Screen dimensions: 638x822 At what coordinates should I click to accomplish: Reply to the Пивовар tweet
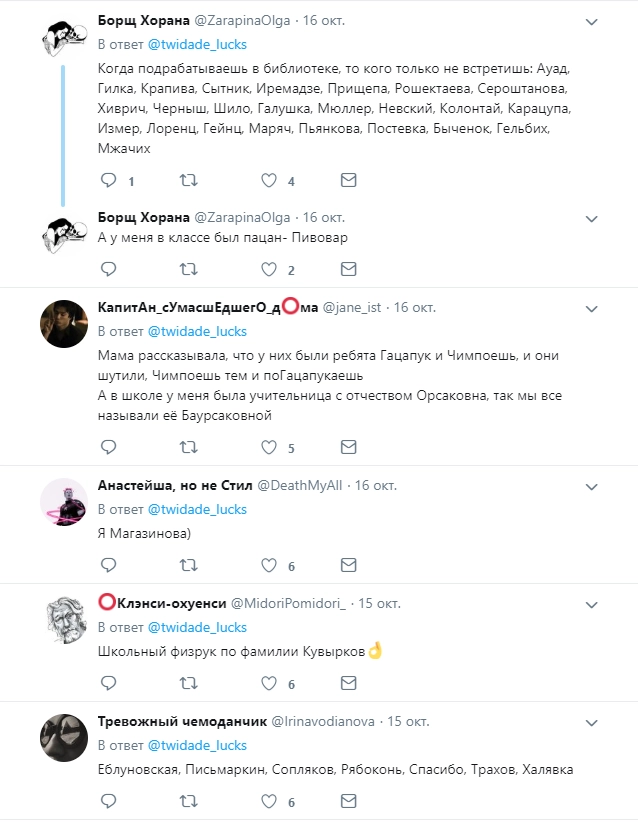pyautogui.click(x=109, y=269)
